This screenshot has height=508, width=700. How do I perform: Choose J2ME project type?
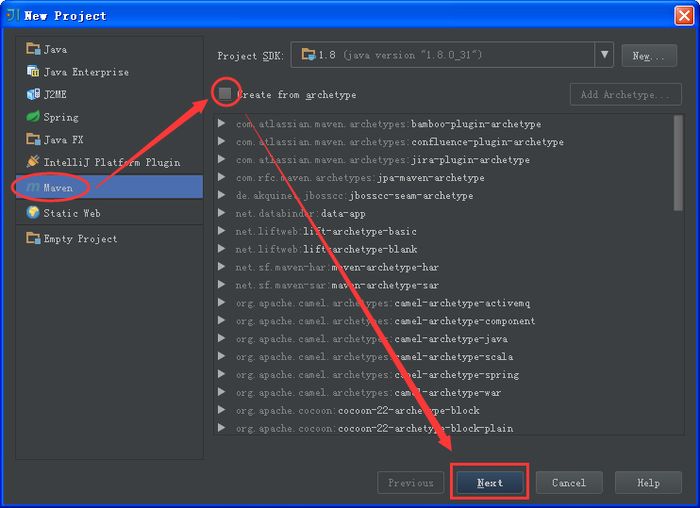[109, 94]
